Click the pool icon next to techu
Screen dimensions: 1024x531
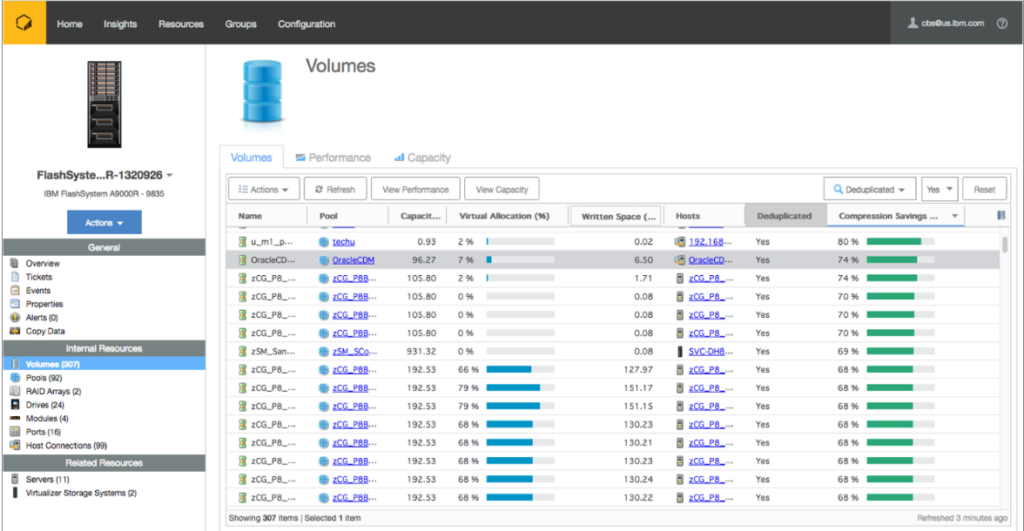pyautogui.click(x=323, y=242)
